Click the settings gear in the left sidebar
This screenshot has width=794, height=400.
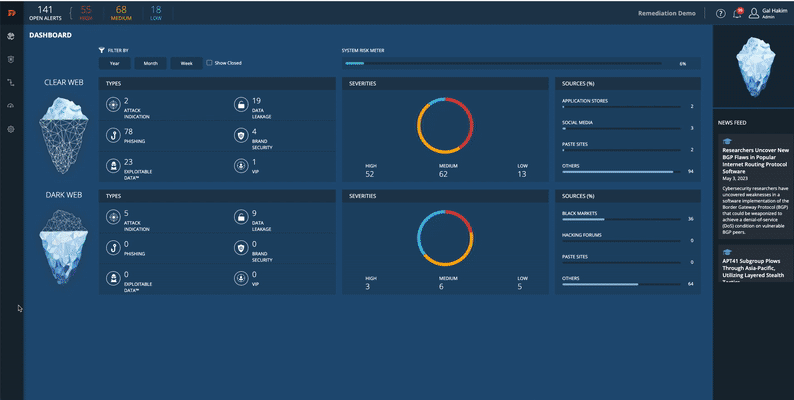[x=11, y=129]
